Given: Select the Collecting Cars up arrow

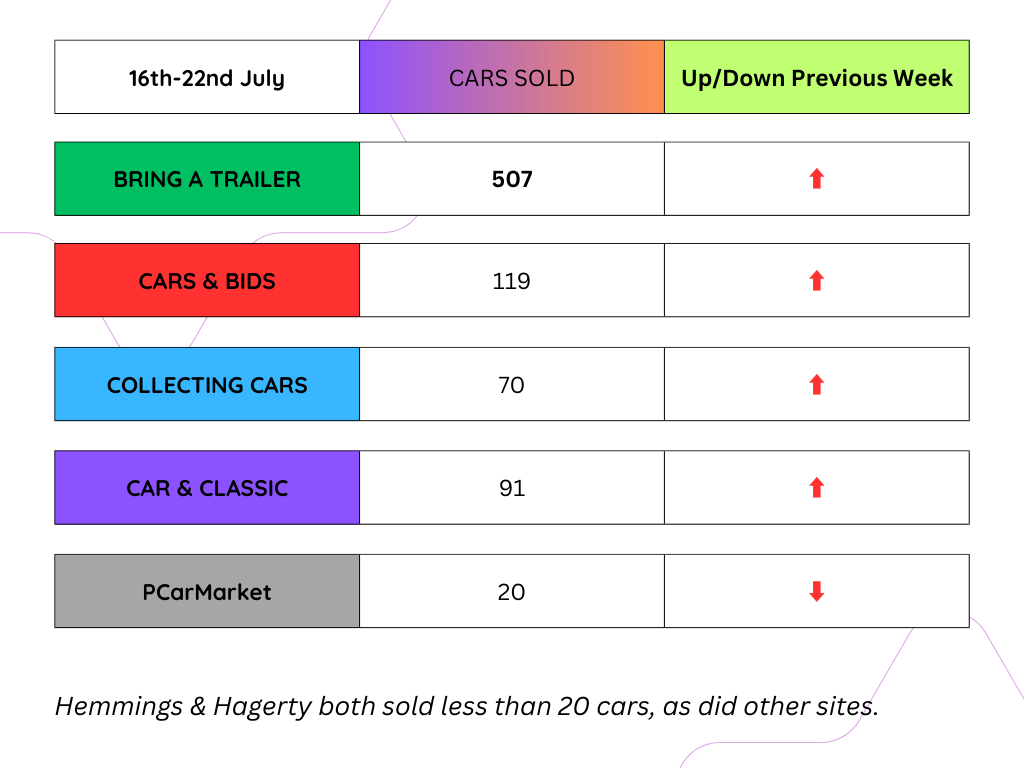Looking at the screenshot, I should tap(816, 384).
